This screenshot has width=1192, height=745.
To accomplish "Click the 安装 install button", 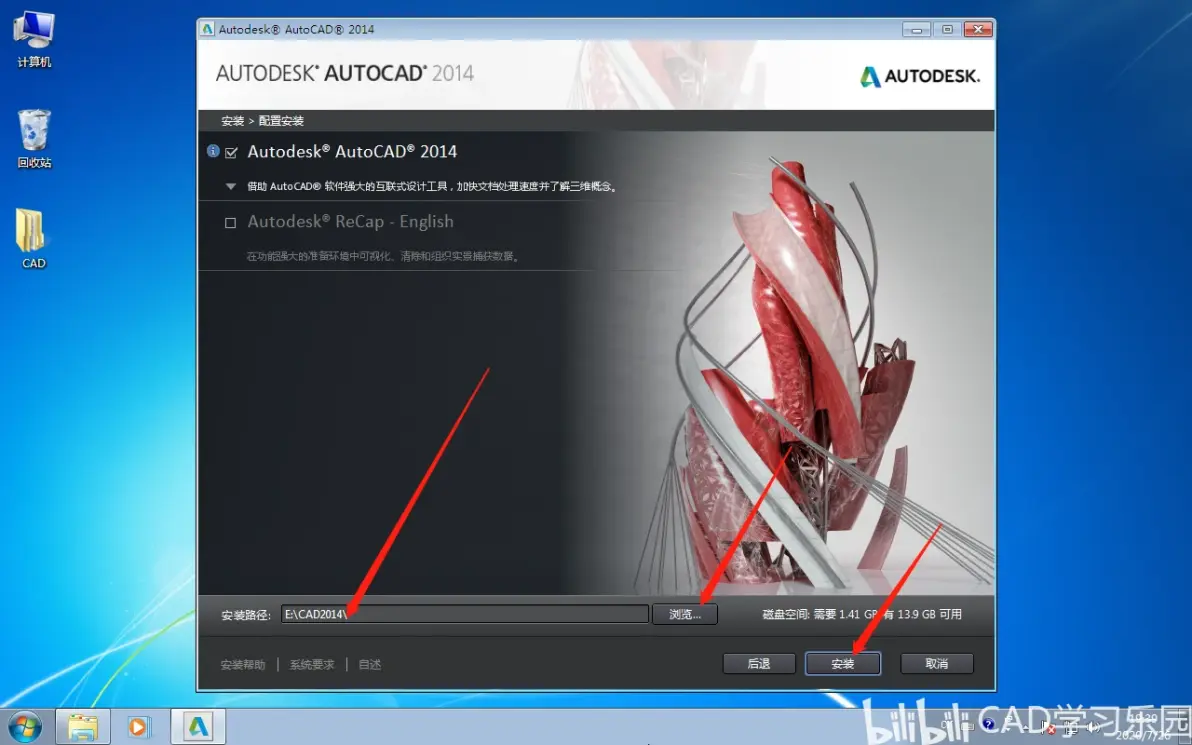I will [843, 664].
